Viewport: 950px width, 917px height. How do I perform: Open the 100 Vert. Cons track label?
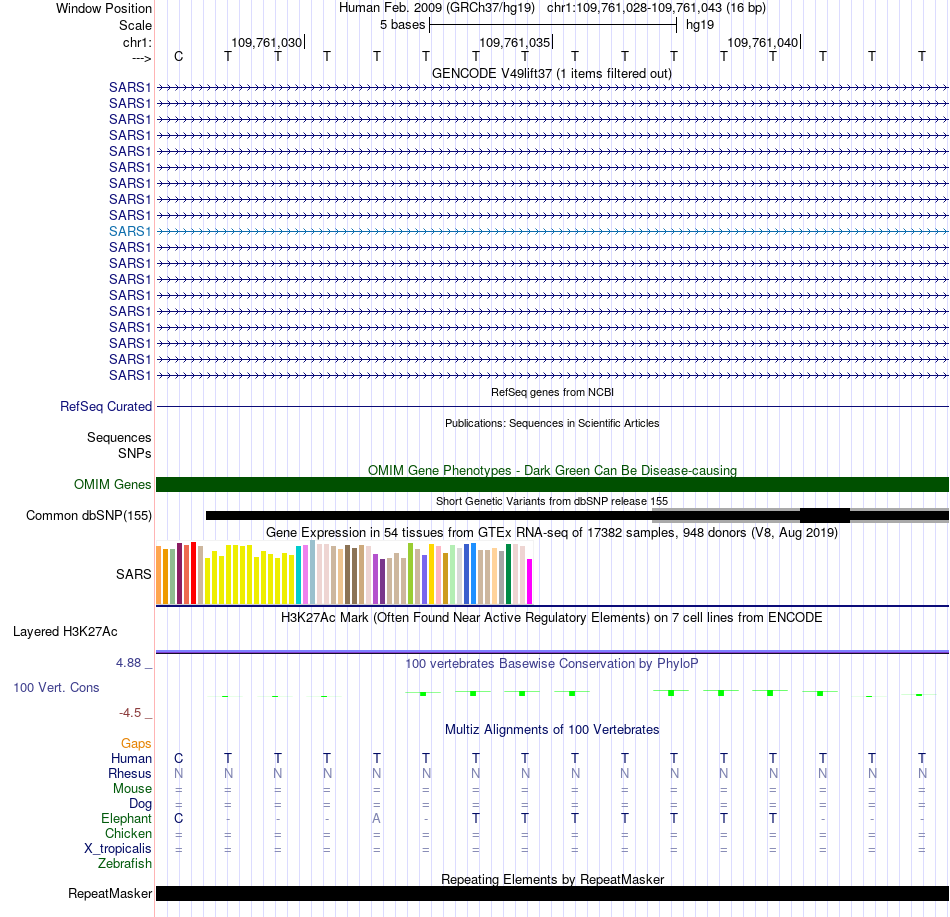(56, 687)
